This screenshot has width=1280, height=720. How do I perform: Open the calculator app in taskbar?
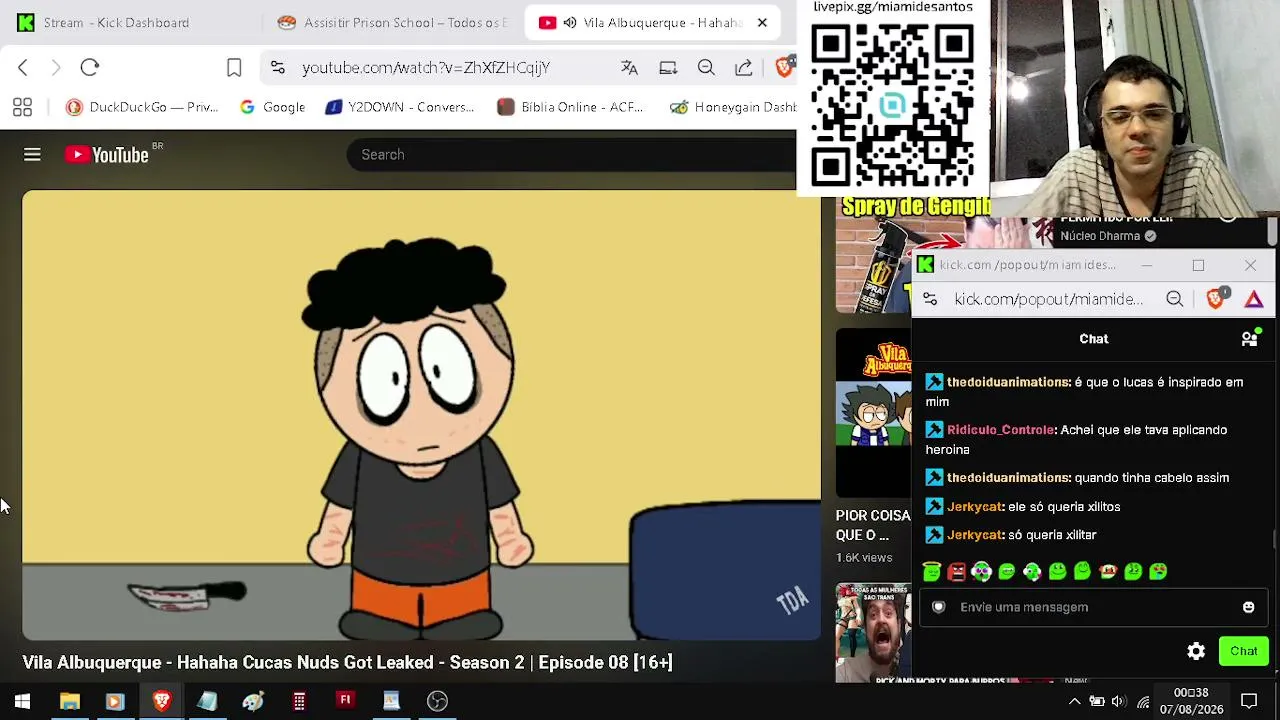(299, 701)
